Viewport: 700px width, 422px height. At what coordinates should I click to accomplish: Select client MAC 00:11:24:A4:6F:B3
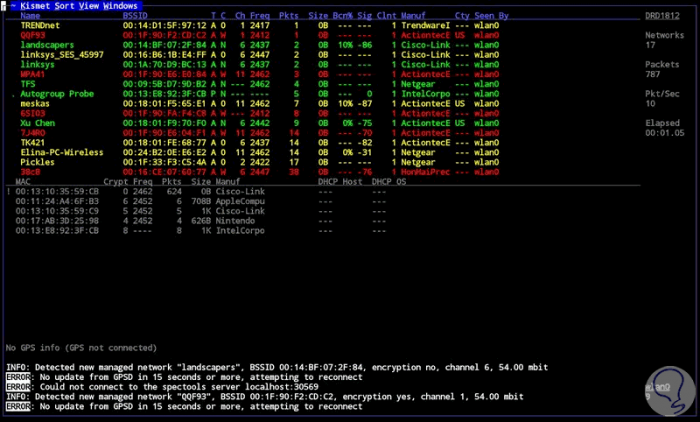tap(57, 201)
